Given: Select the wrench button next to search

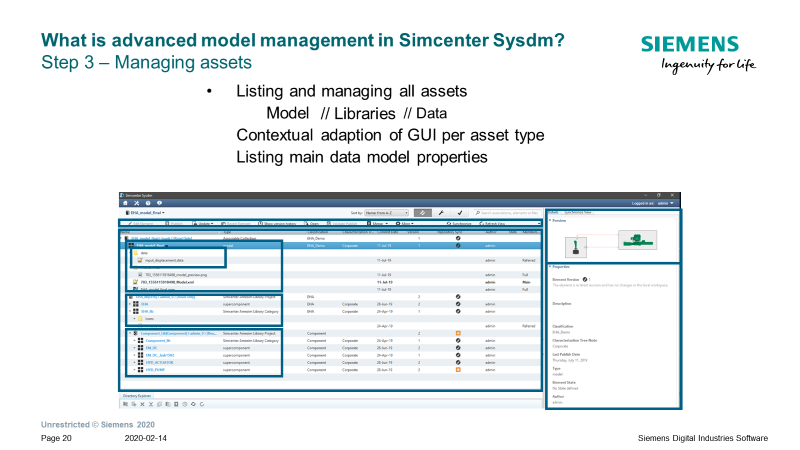Looking at the screenshot, I should coord(441,213).
